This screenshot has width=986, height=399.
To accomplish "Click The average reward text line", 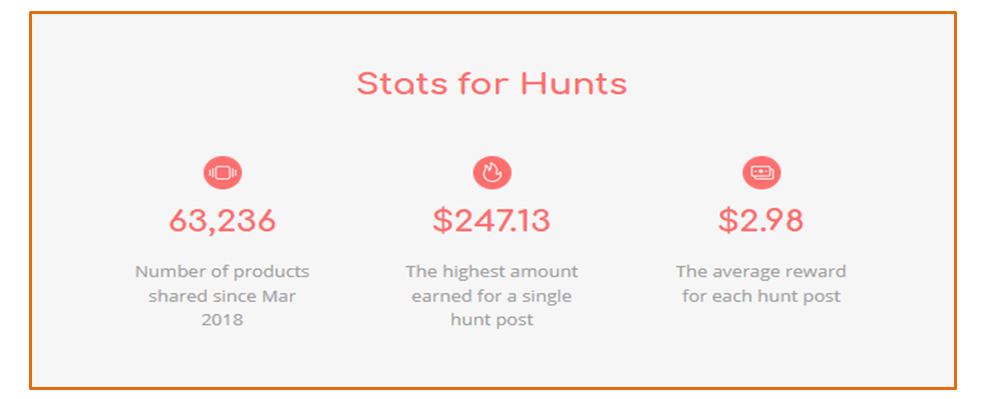I will [761, 272].
